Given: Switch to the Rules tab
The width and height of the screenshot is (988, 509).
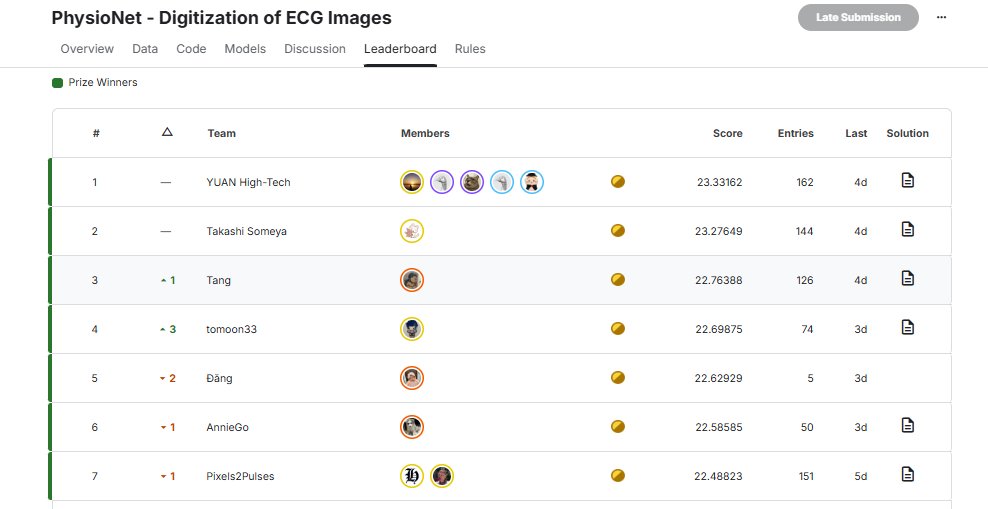Looking at the screenshot, I should click(470, 49).
